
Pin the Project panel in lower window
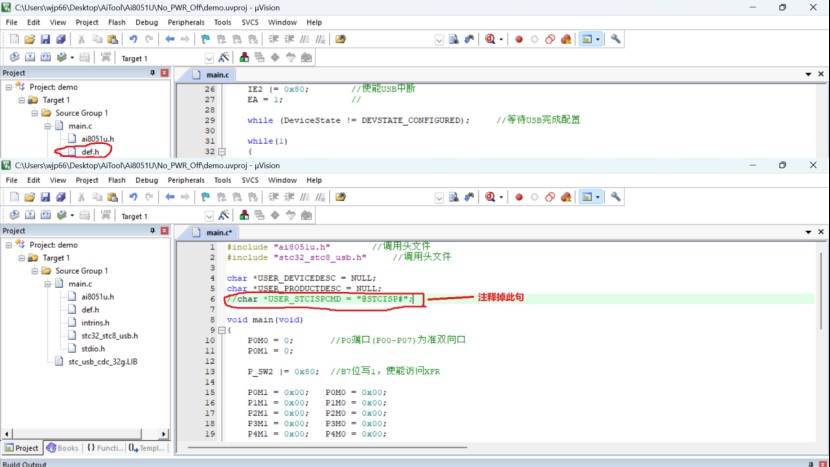coord(152,230)
